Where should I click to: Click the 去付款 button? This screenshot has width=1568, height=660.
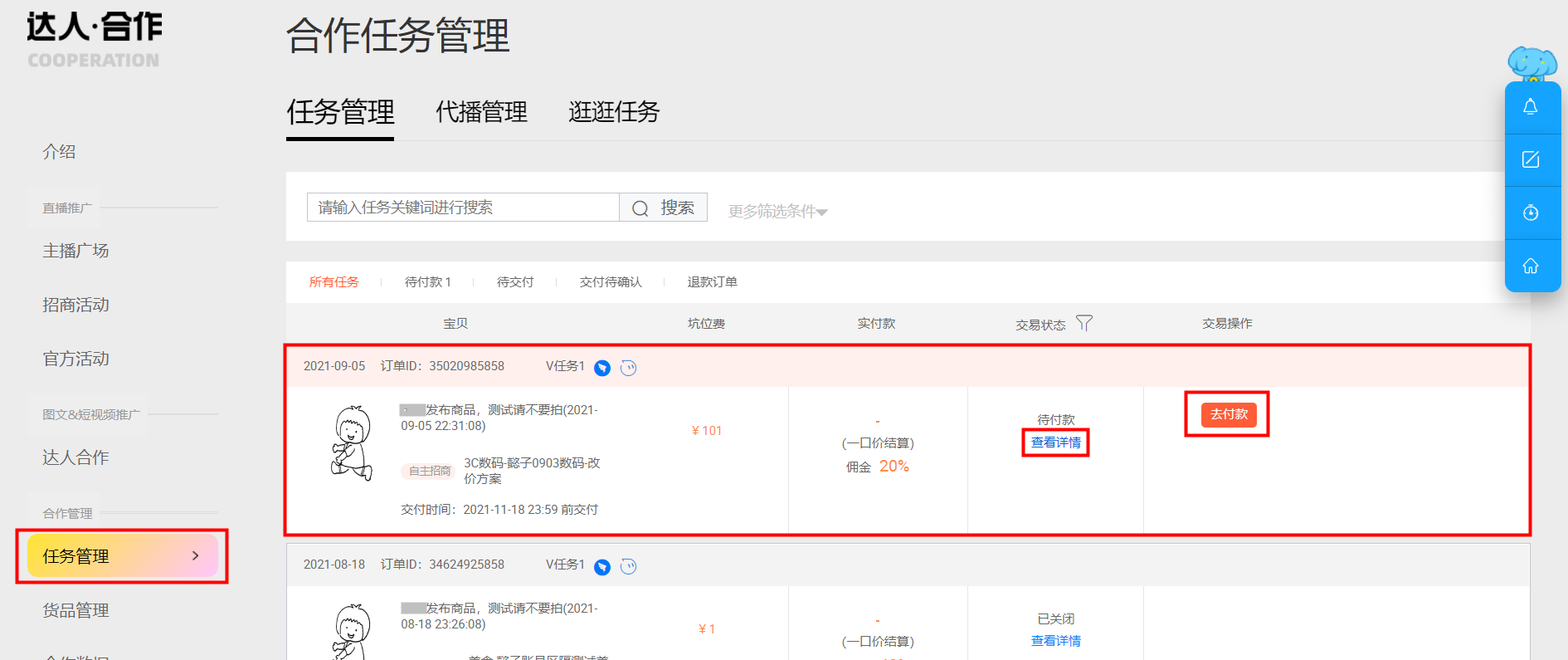coord(1229,414)
